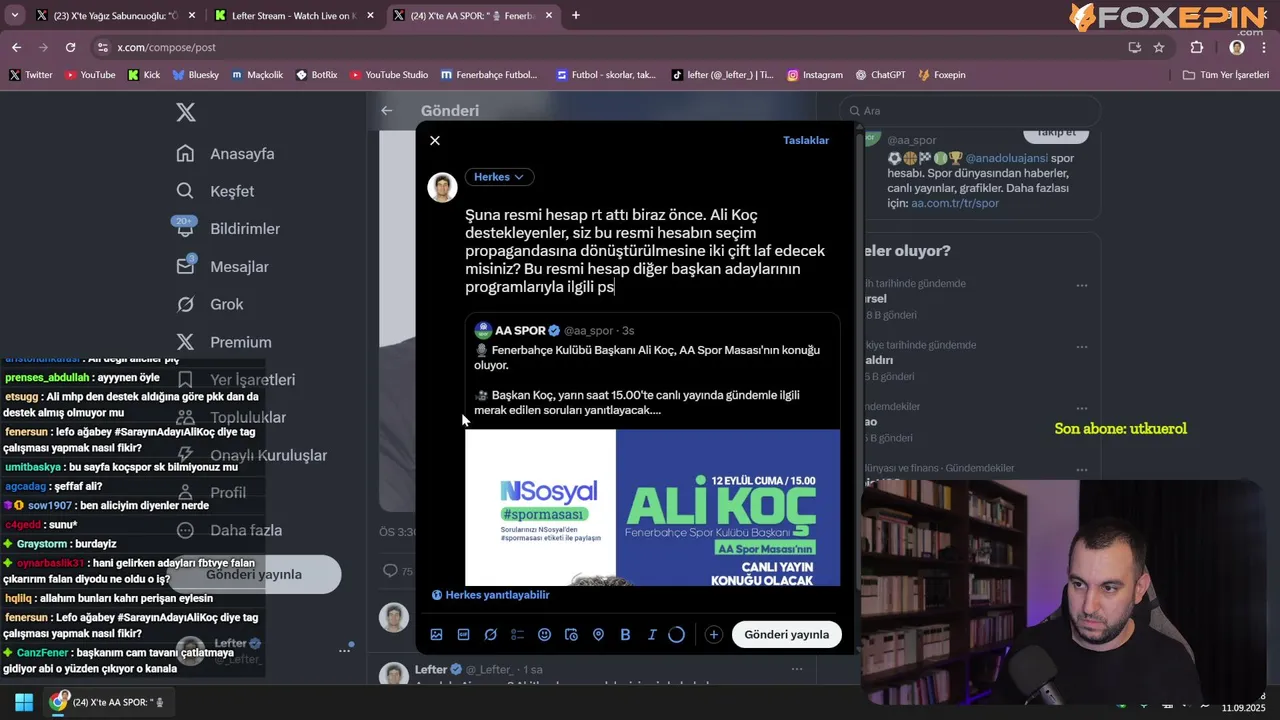Schedule the post icon
Viewport: 1280px width, 720px height.
click(571, 634)
